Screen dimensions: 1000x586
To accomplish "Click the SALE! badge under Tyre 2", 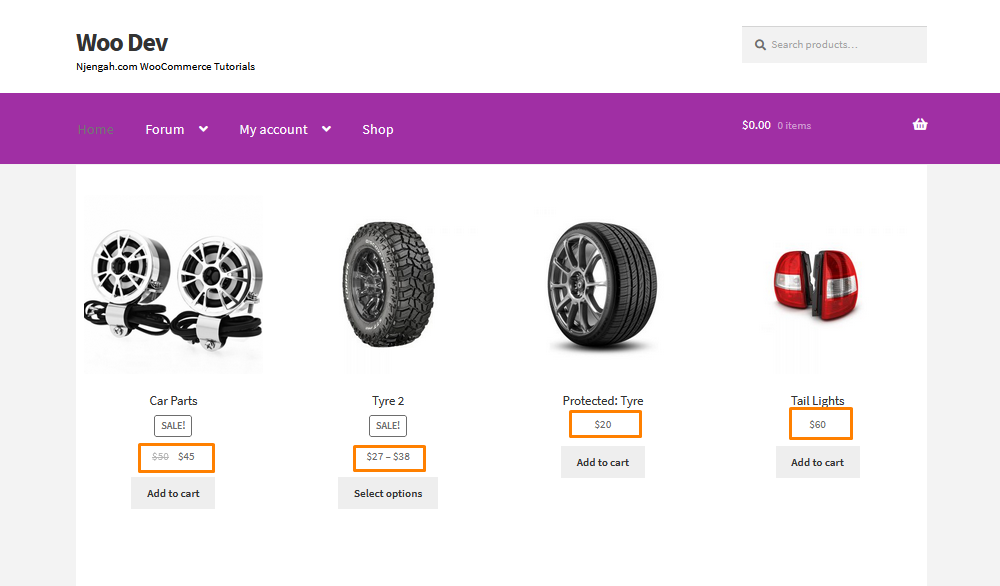I will [388, 425].
